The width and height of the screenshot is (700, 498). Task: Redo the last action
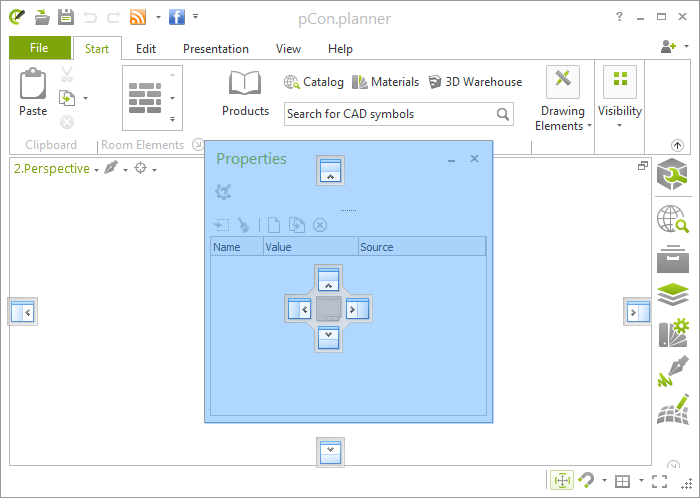coord(114,17)
